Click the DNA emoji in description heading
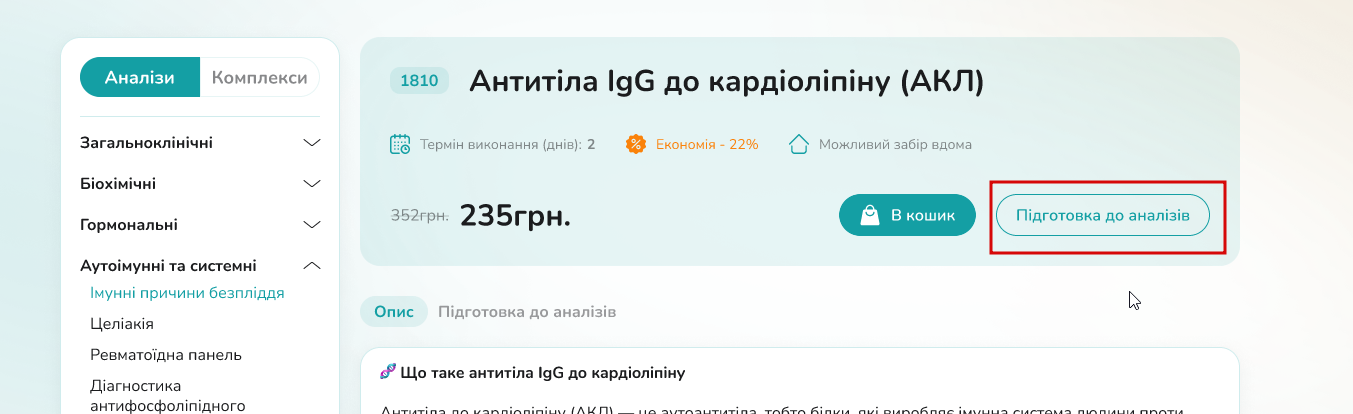 coord(388,373)
